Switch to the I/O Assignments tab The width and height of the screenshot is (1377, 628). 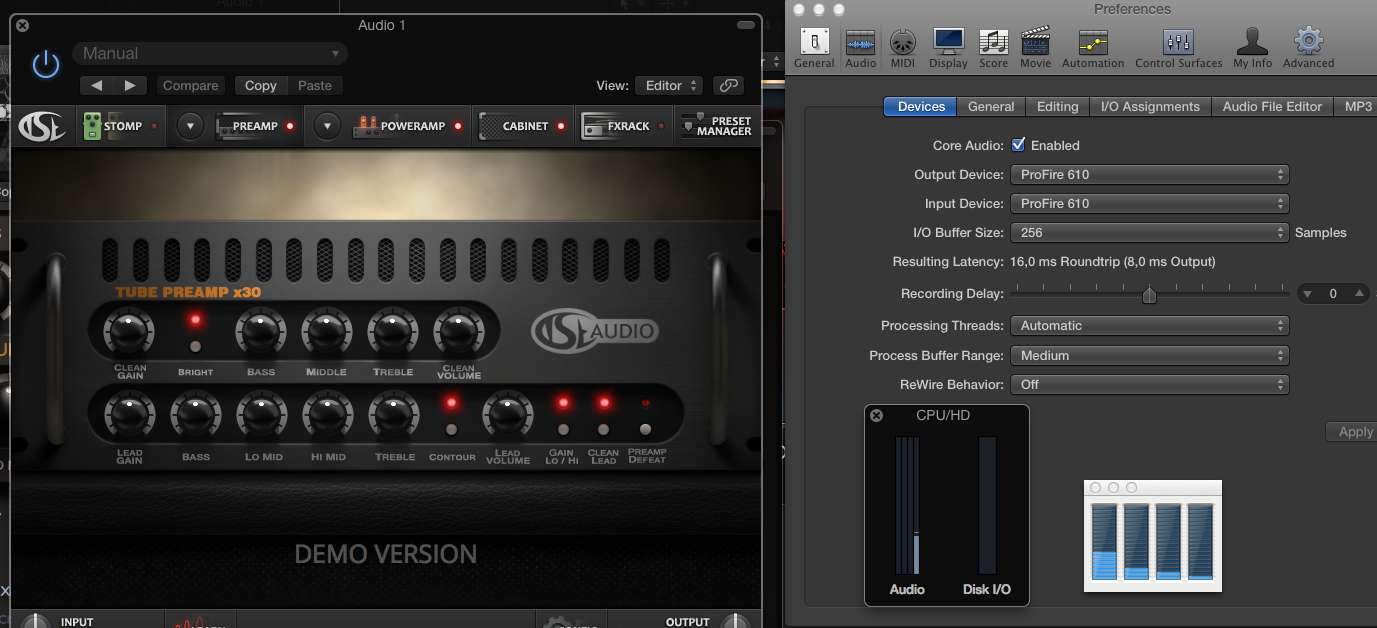pyautogui.click(x=1149, y=106)
